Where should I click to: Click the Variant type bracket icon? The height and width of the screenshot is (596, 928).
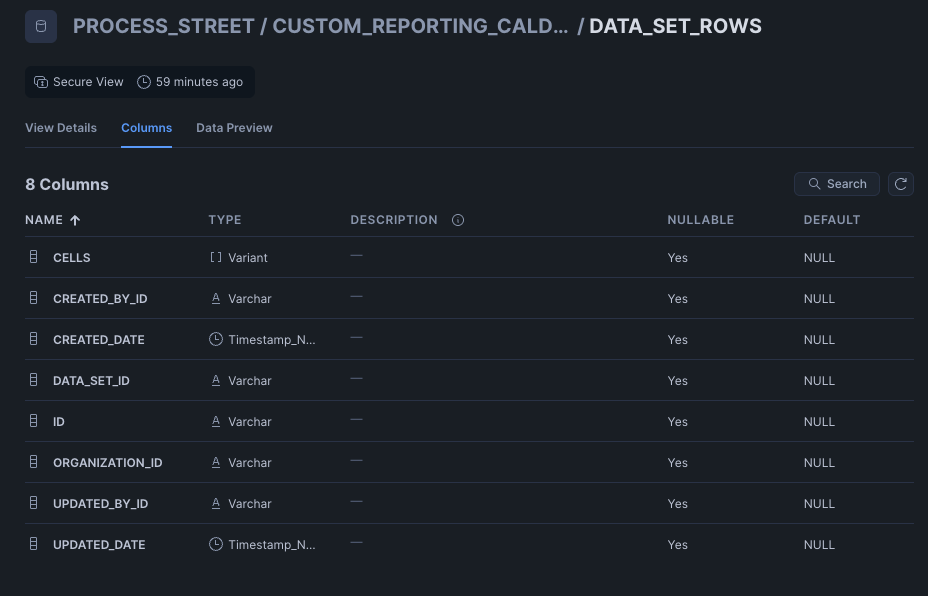click(216, 257)
